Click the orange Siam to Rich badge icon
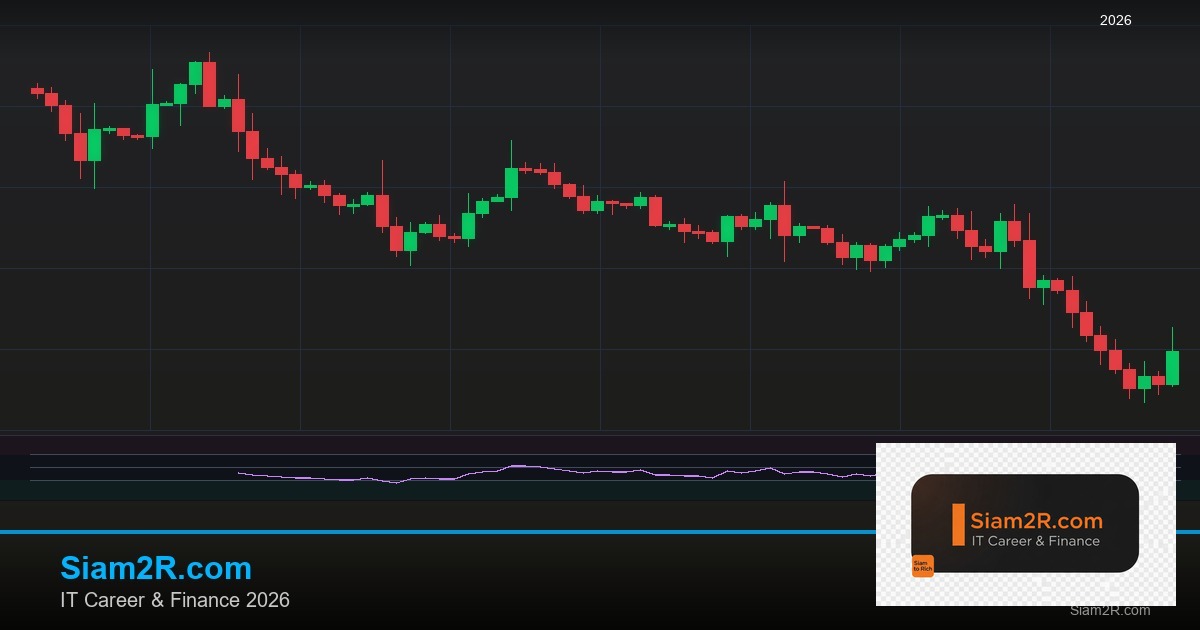The image size is (1200, 630). click(923, 566)
